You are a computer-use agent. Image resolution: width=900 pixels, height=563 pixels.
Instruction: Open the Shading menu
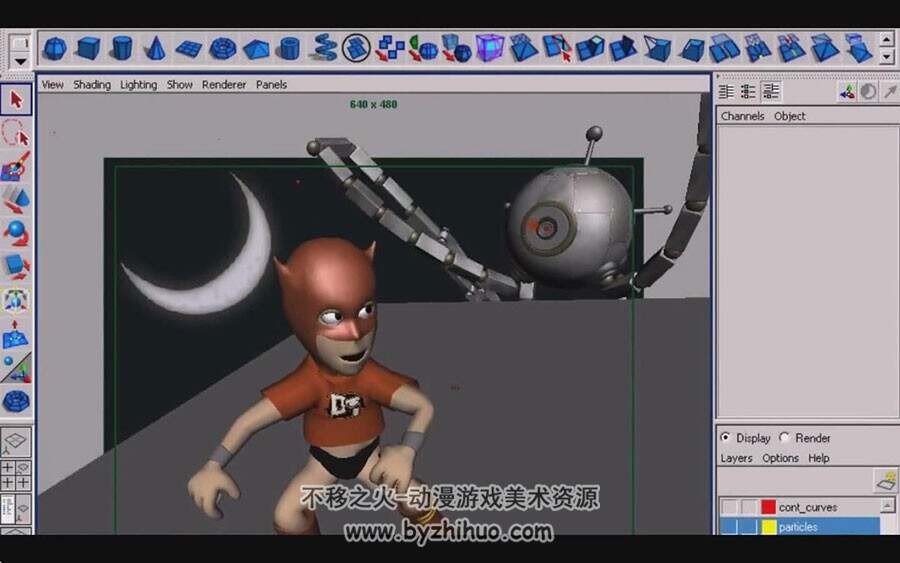click(92, 84)
